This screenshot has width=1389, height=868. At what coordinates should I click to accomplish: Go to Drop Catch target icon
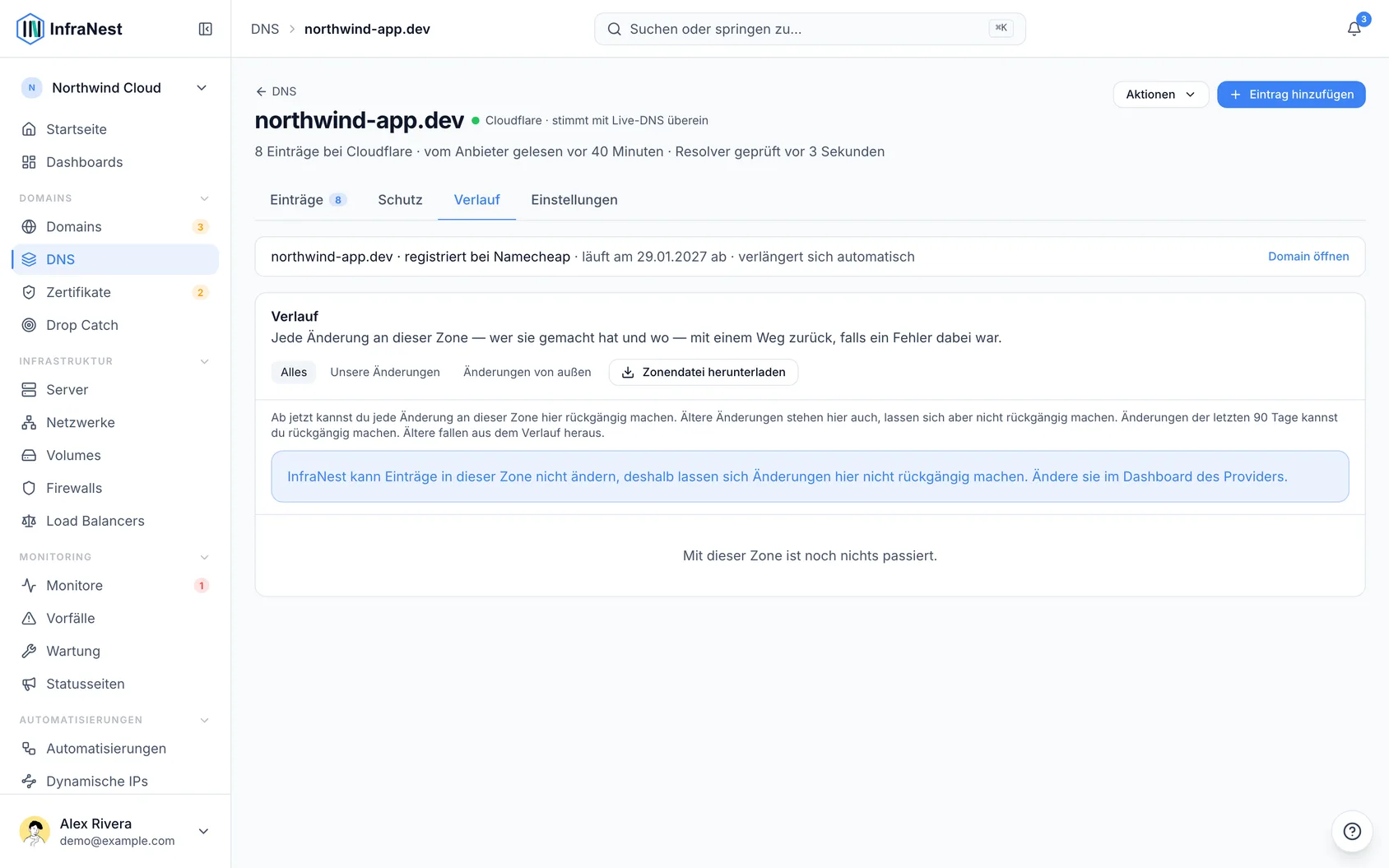[29, 325]
